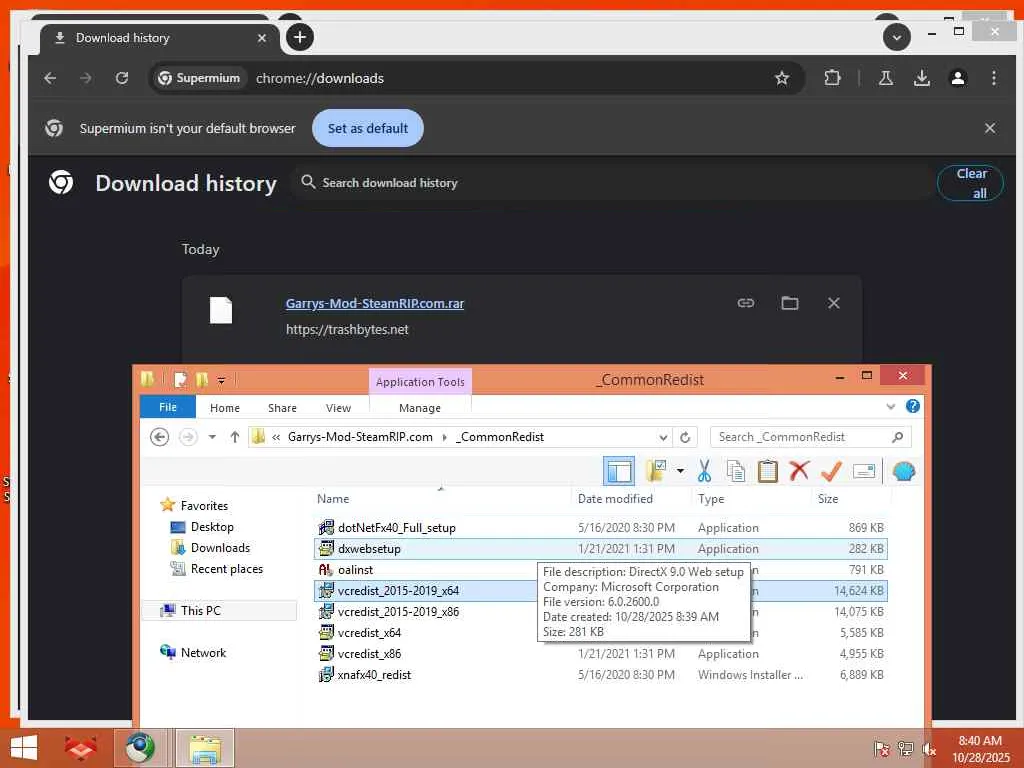Open Garrys-Mod-SteamRIP.com.rar download link

(375, 303)
